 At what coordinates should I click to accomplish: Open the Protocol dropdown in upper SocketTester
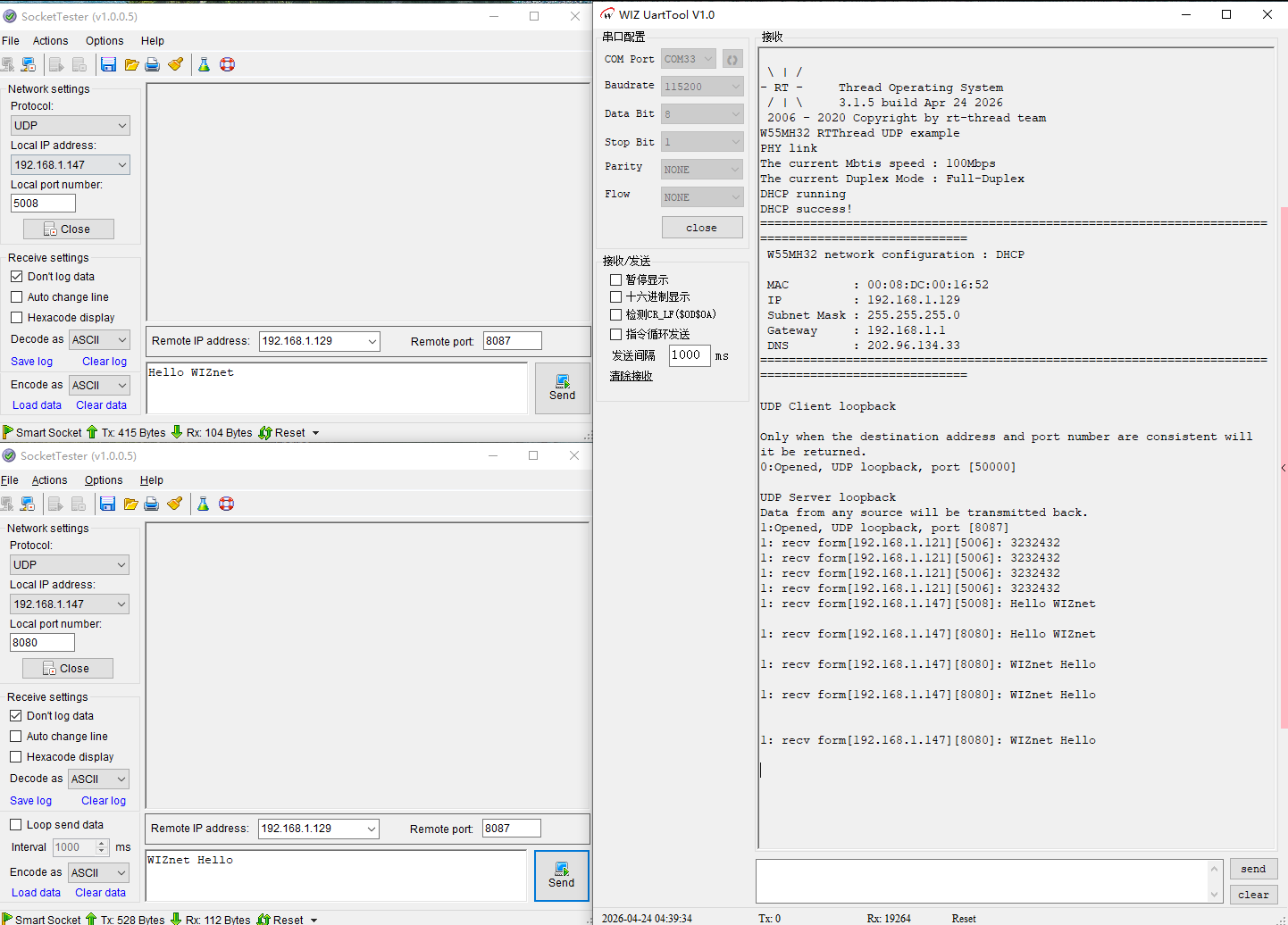point(71,126)
